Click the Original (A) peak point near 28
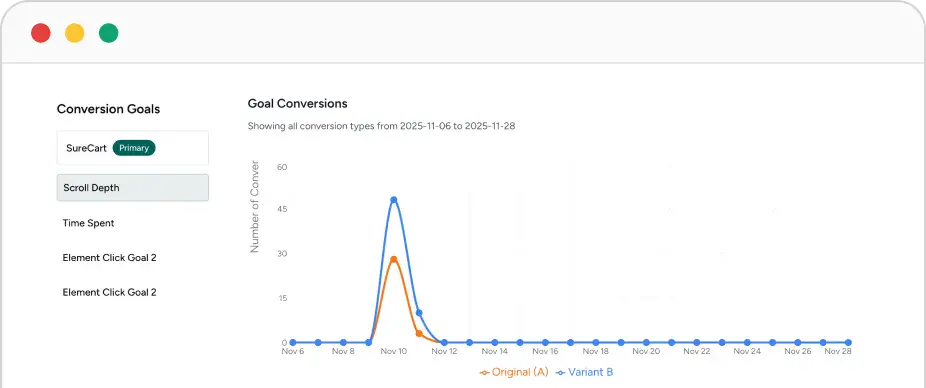926x388 pixels. coord(394,259)
